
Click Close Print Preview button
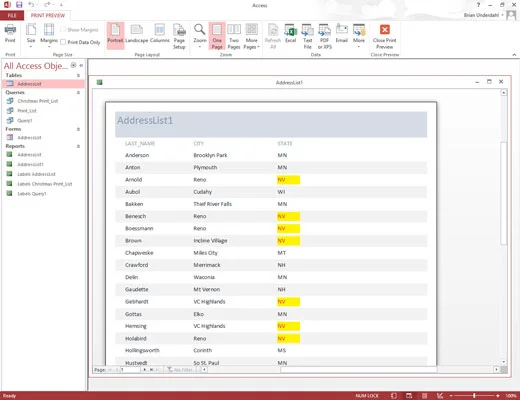coord(385,36)
